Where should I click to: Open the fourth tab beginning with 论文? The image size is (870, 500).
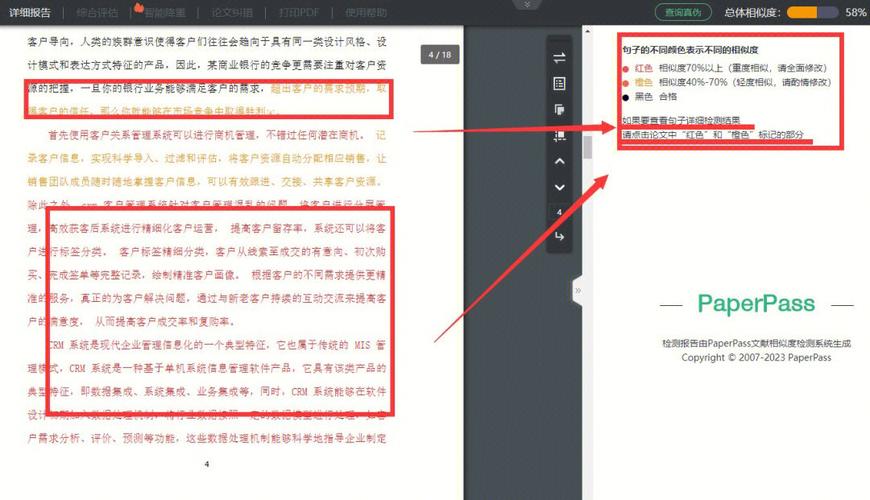[232, 12]
